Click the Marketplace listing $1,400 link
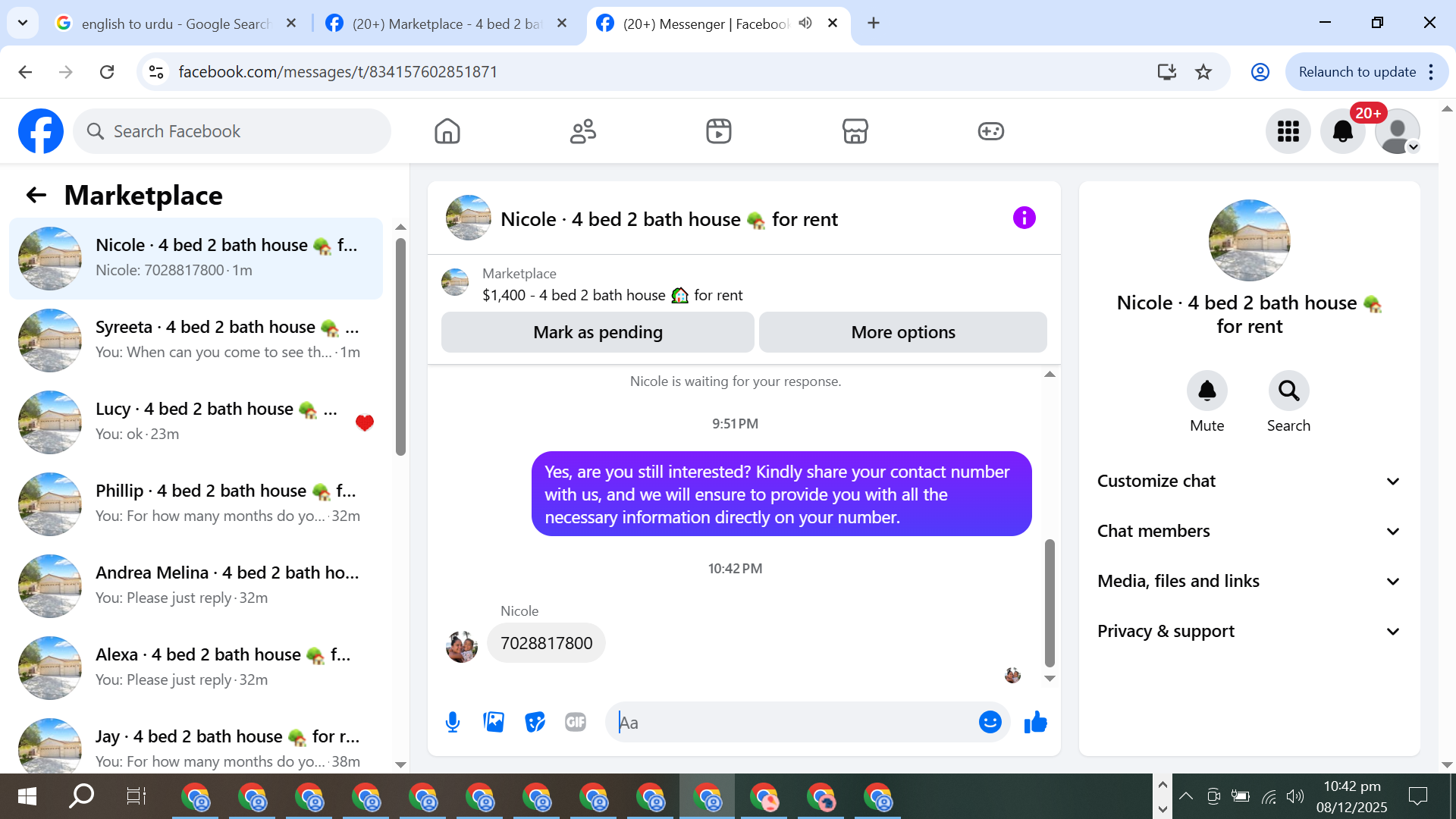 pyautogui.click(x=613, y=295)
